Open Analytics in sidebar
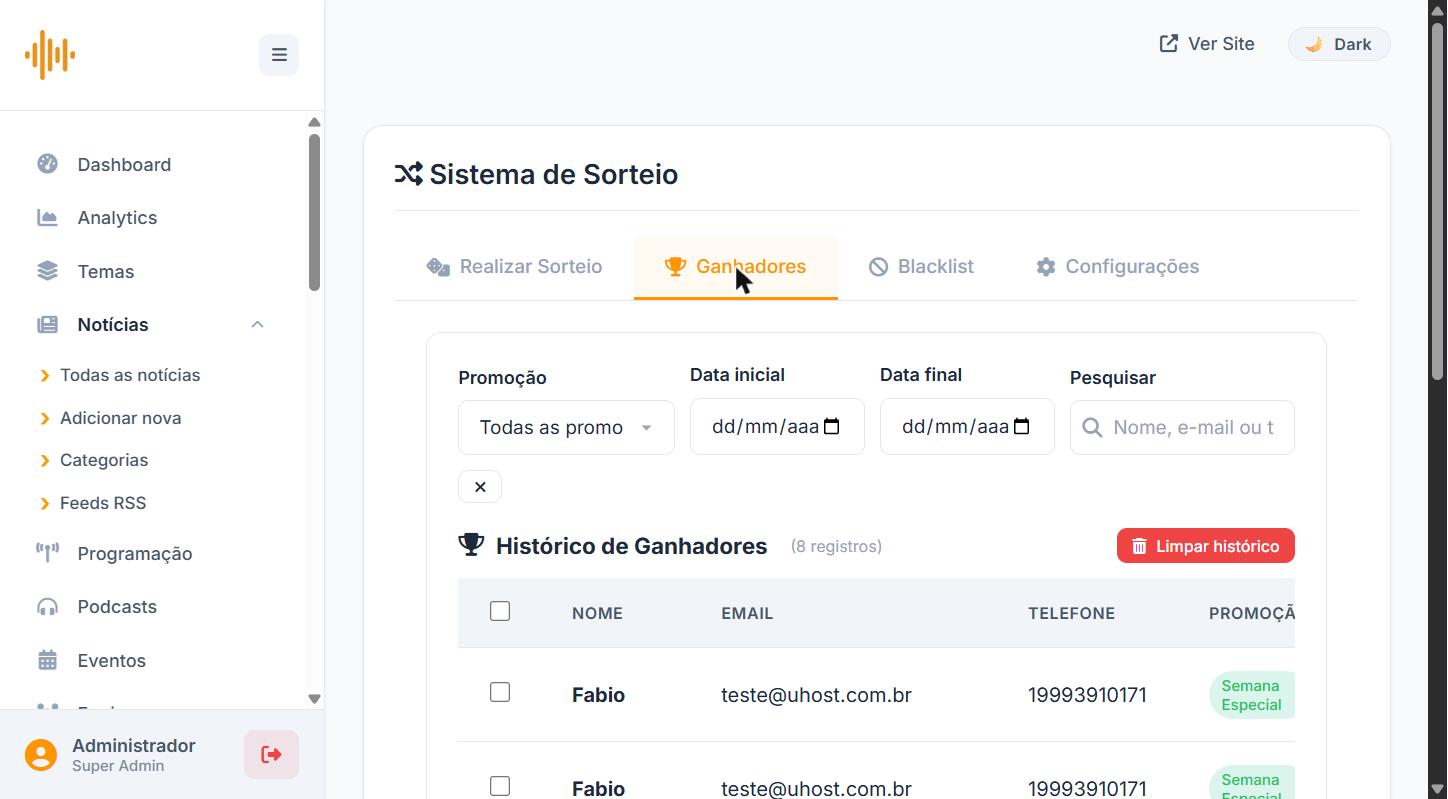The height and width of the screenshot is (799, 1448). 117,217
